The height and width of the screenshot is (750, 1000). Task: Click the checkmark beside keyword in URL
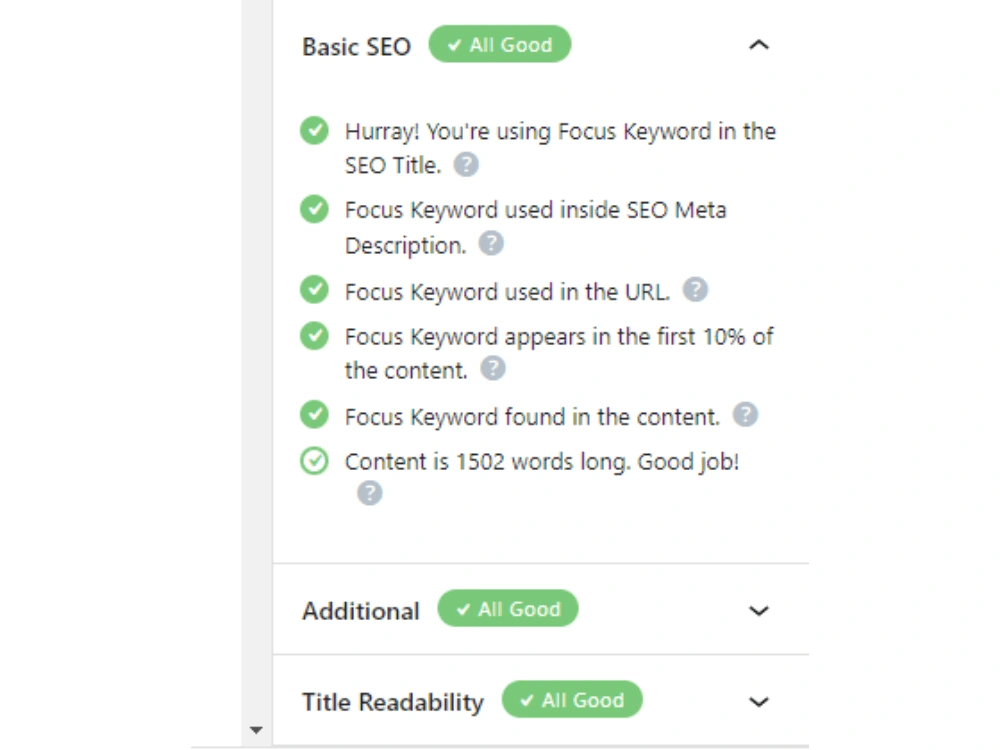[x=314, y=290]
